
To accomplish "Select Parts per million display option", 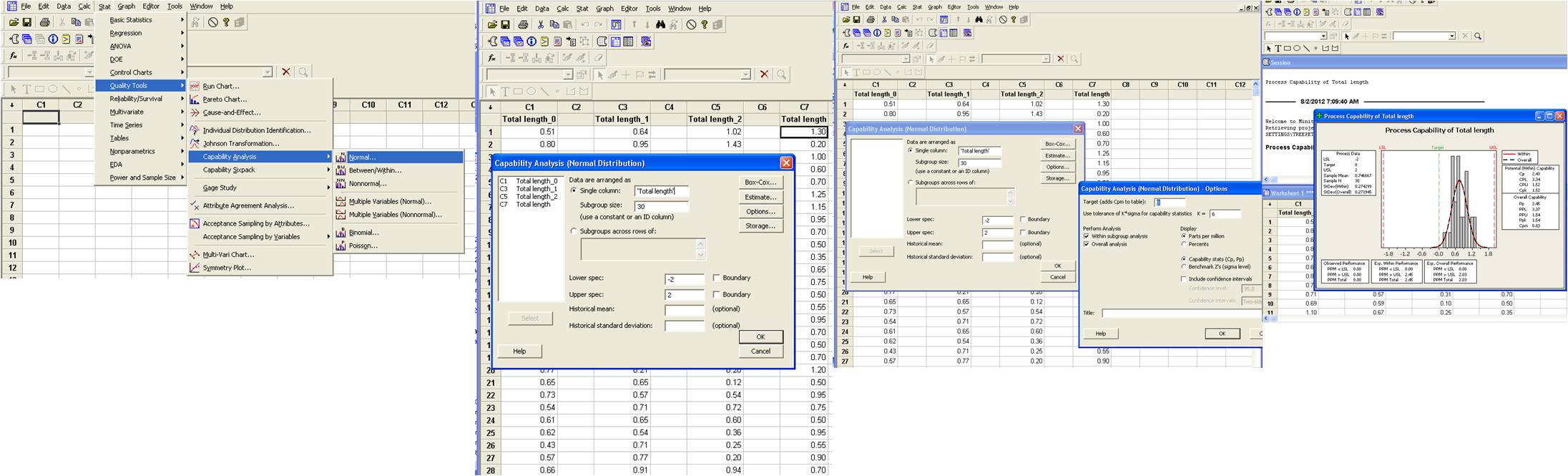I will point(1184,236).
